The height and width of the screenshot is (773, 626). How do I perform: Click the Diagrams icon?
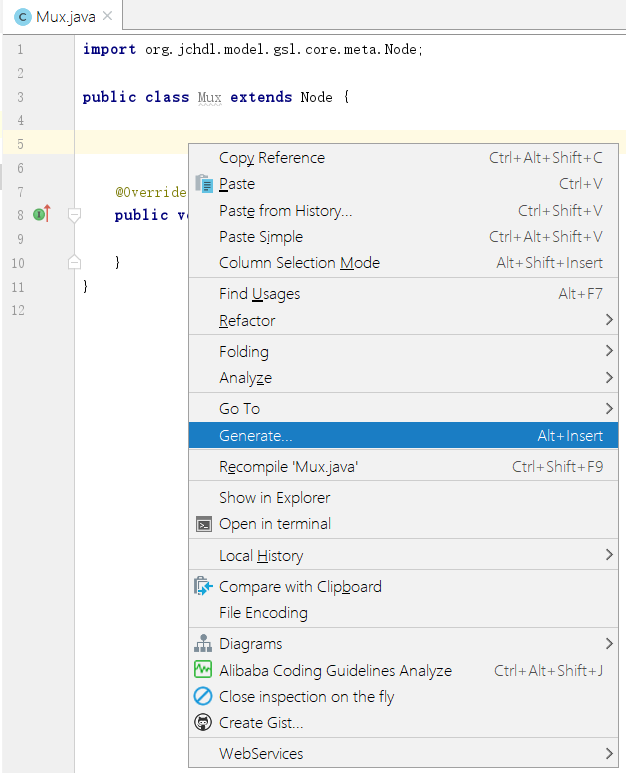point(203,644)
